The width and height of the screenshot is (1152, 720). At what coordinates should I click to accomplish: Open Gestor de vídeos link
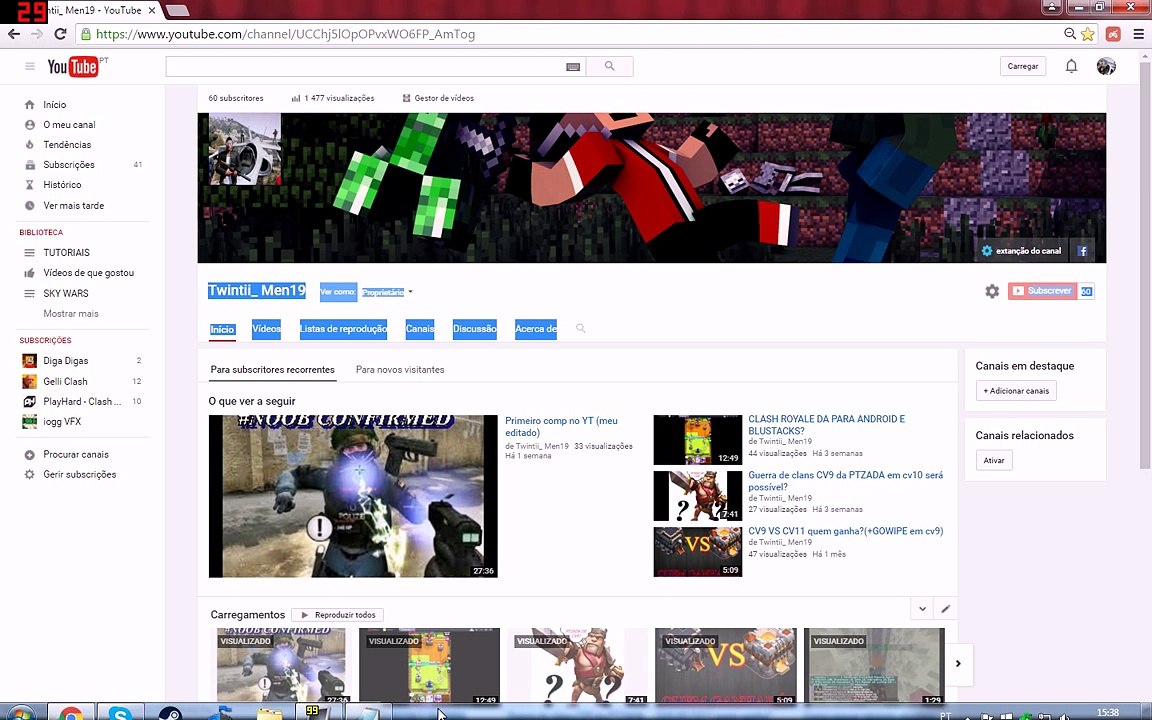(x=438, y=98)
